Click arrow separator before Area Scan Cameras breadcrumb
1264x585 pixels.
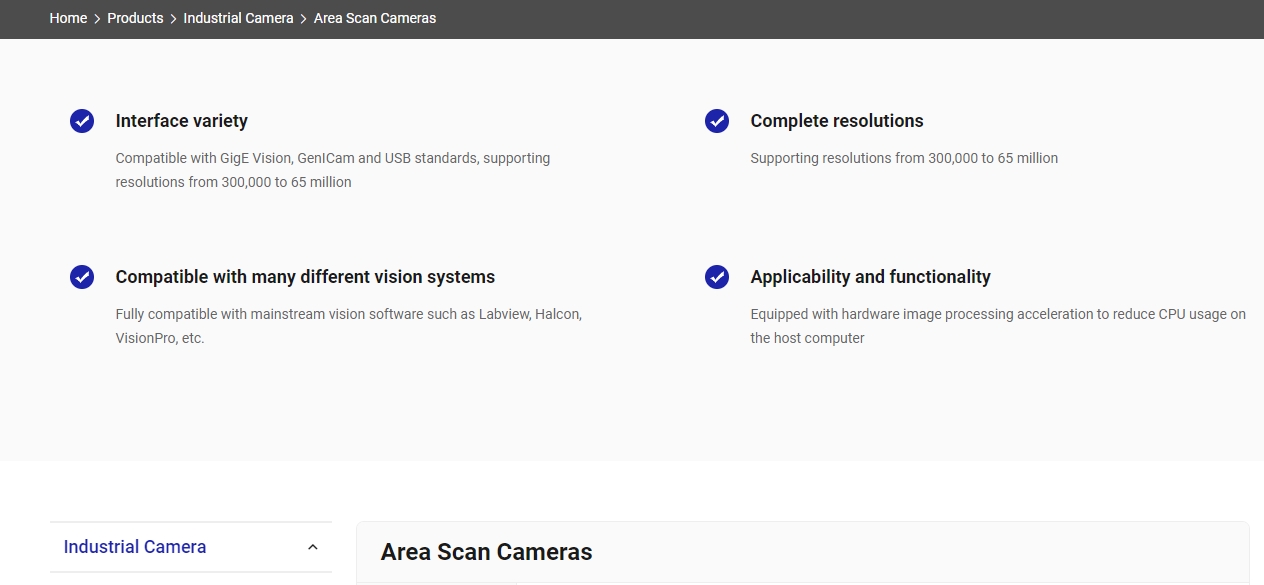click(303, 19)
